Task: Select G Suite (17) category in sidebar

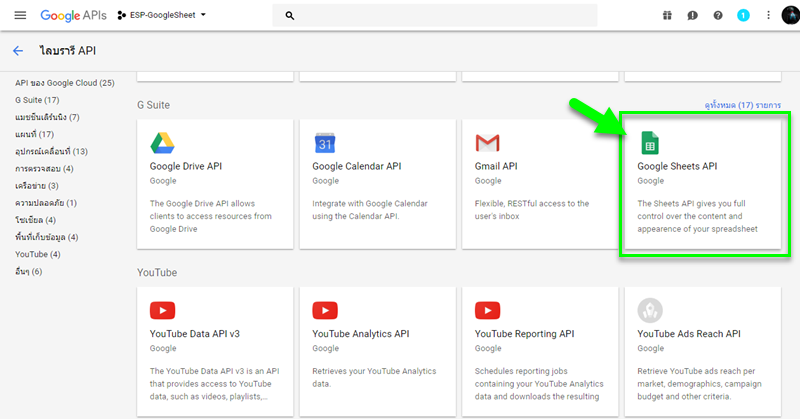Action: click(37, 100)
